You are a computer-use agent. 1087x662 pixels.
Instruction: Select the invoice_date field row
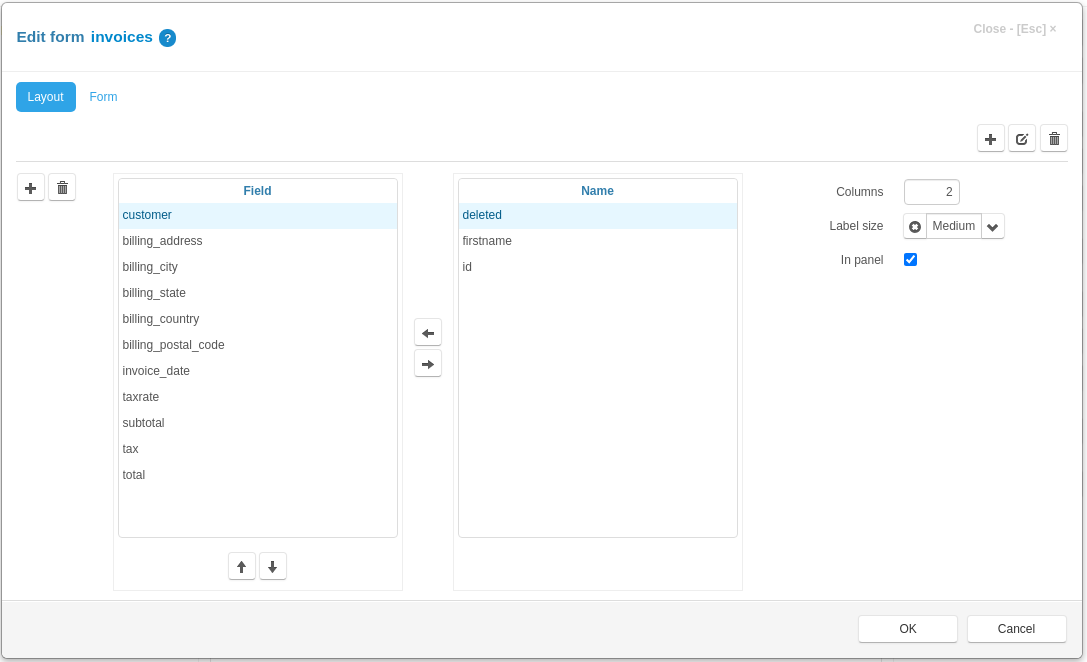click(258, 371)
